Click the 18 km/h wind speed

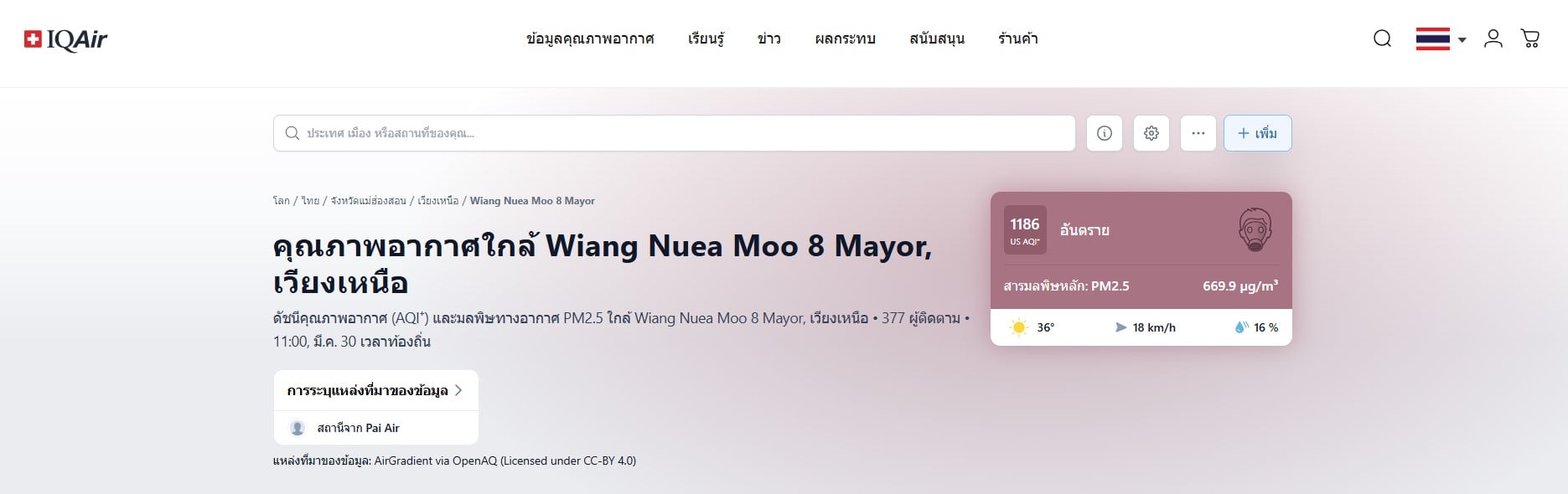[x=1154, y=327]
